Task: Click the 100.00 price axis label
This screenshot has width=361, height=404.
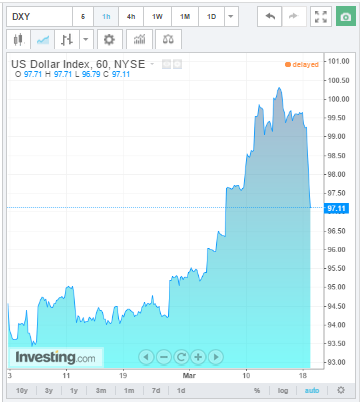Action: coord(338,99)
